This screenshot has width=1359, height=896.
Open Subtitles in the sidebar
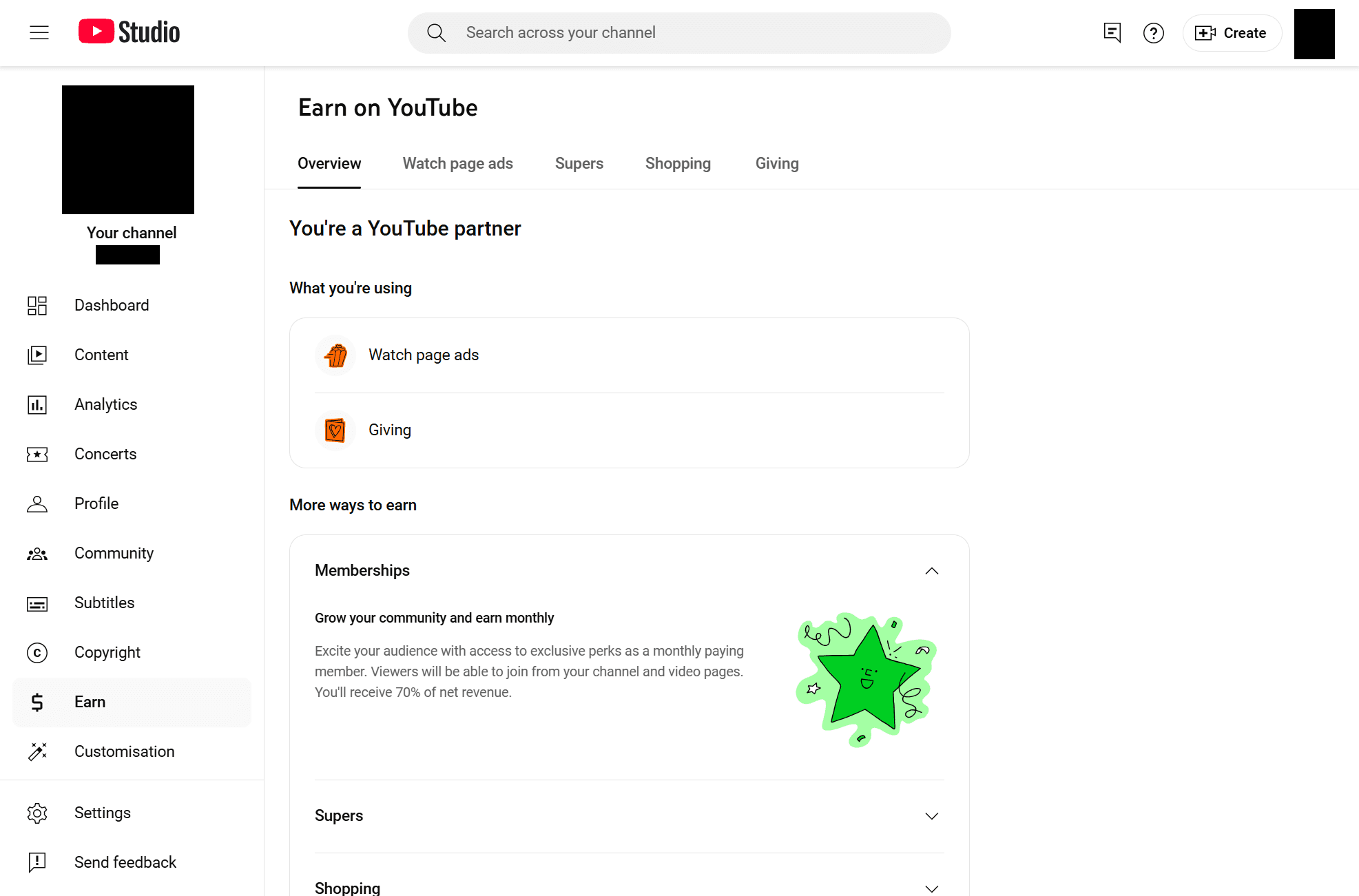pos(132,603)
